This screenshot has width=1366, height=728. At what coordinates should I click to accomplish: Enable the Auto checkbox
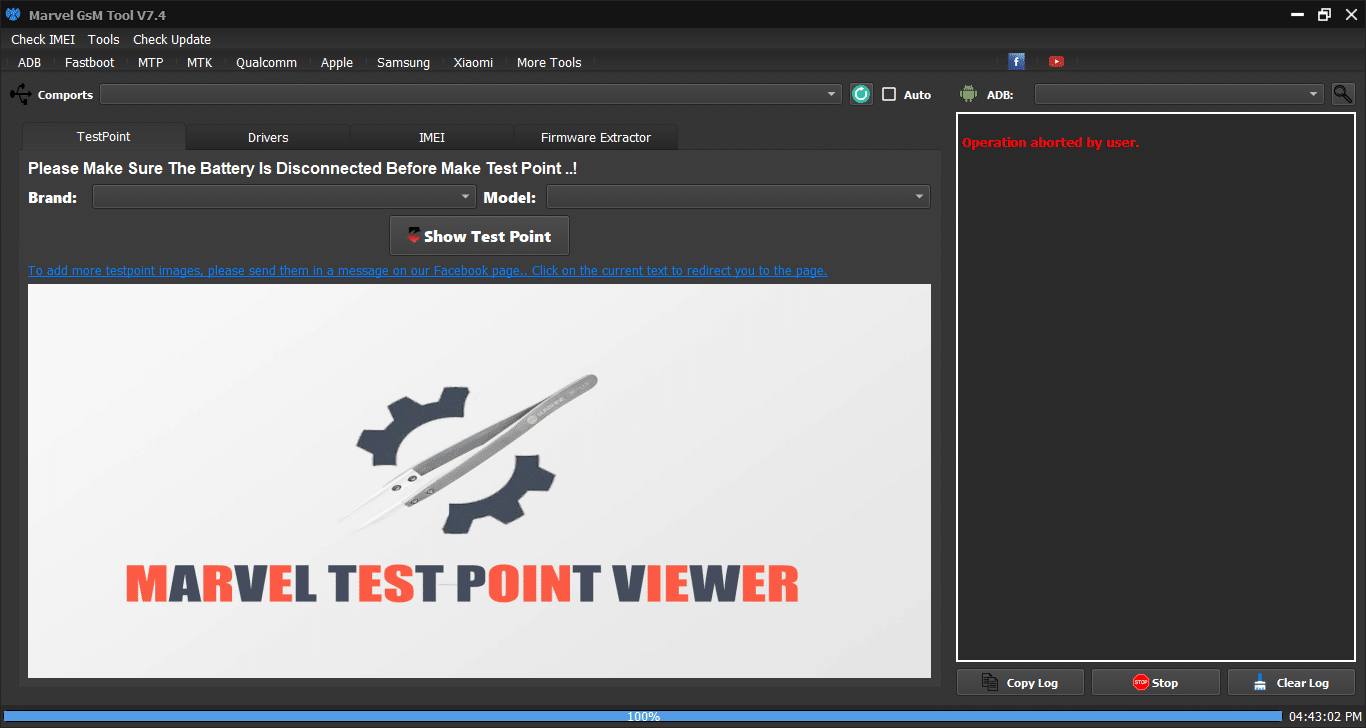coord(889,95)
